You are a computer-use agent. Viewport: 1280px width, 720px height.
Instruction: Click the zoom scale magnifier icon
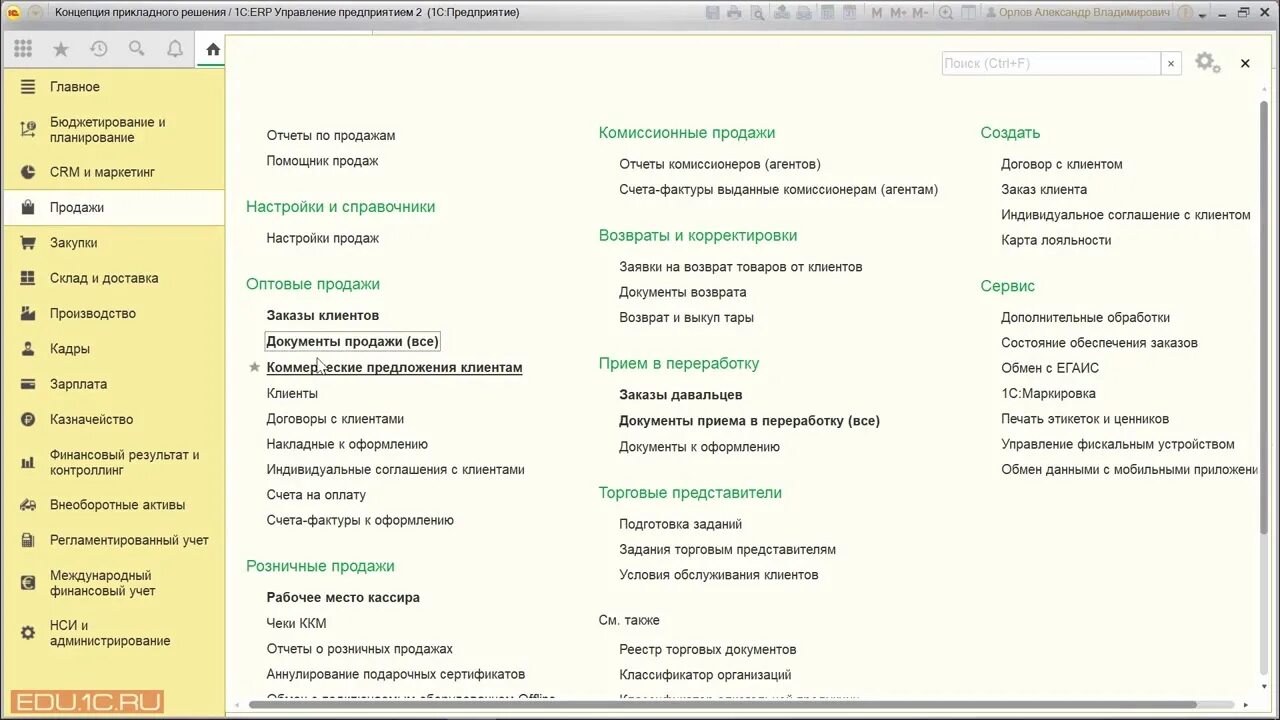[x=946, y=13]
